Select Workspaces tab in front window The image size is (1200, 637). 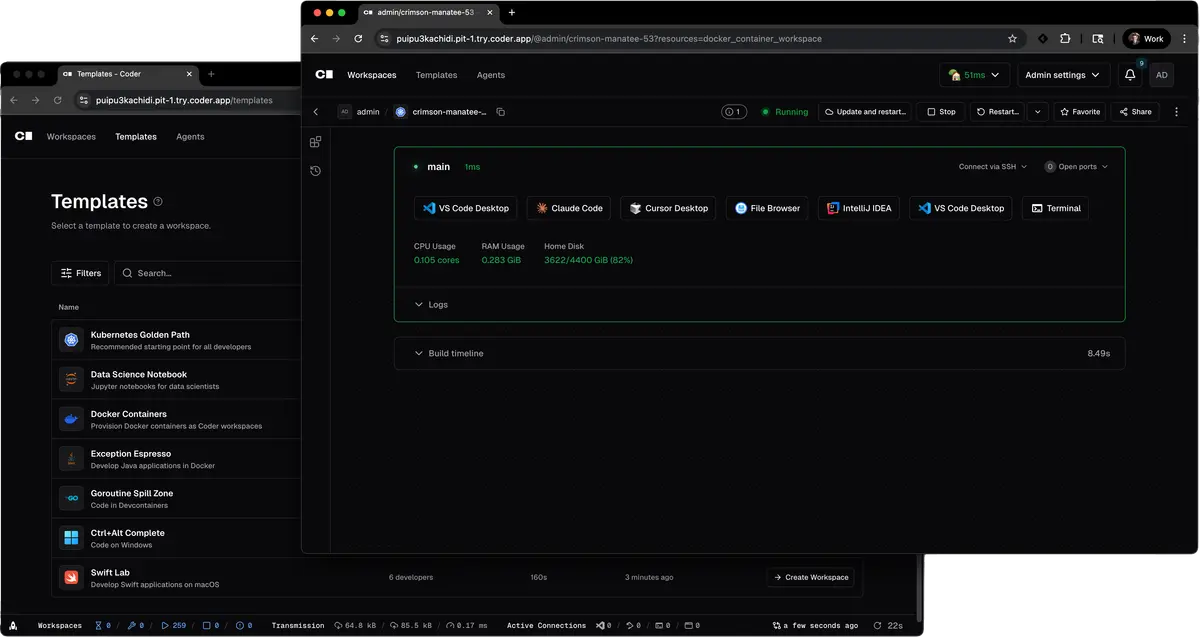pyautogui.click(x=372, y=75)
